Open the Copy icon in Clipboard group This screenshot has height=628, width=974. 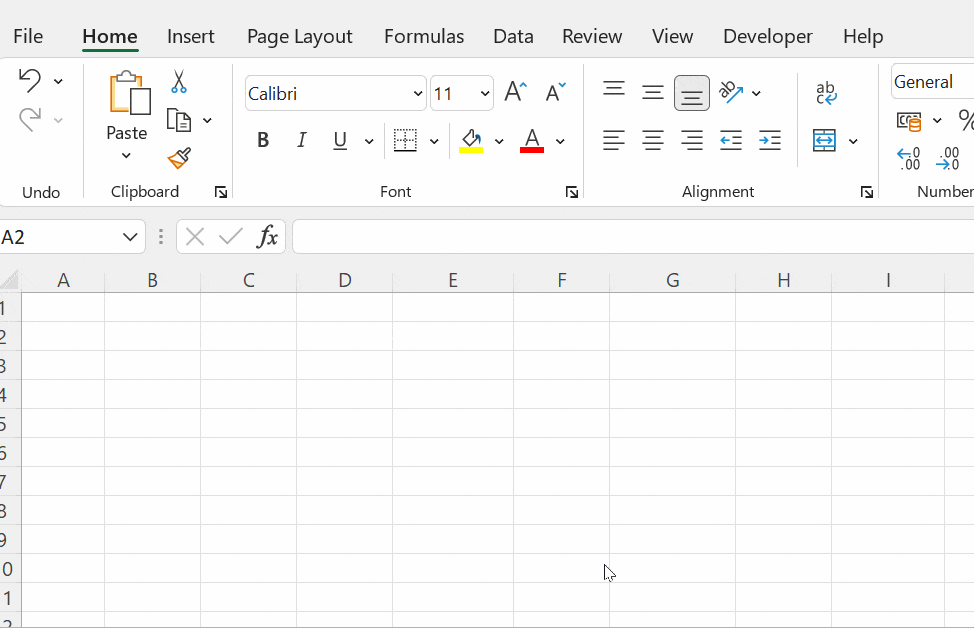pyautogui.click(x=180, y=119)
